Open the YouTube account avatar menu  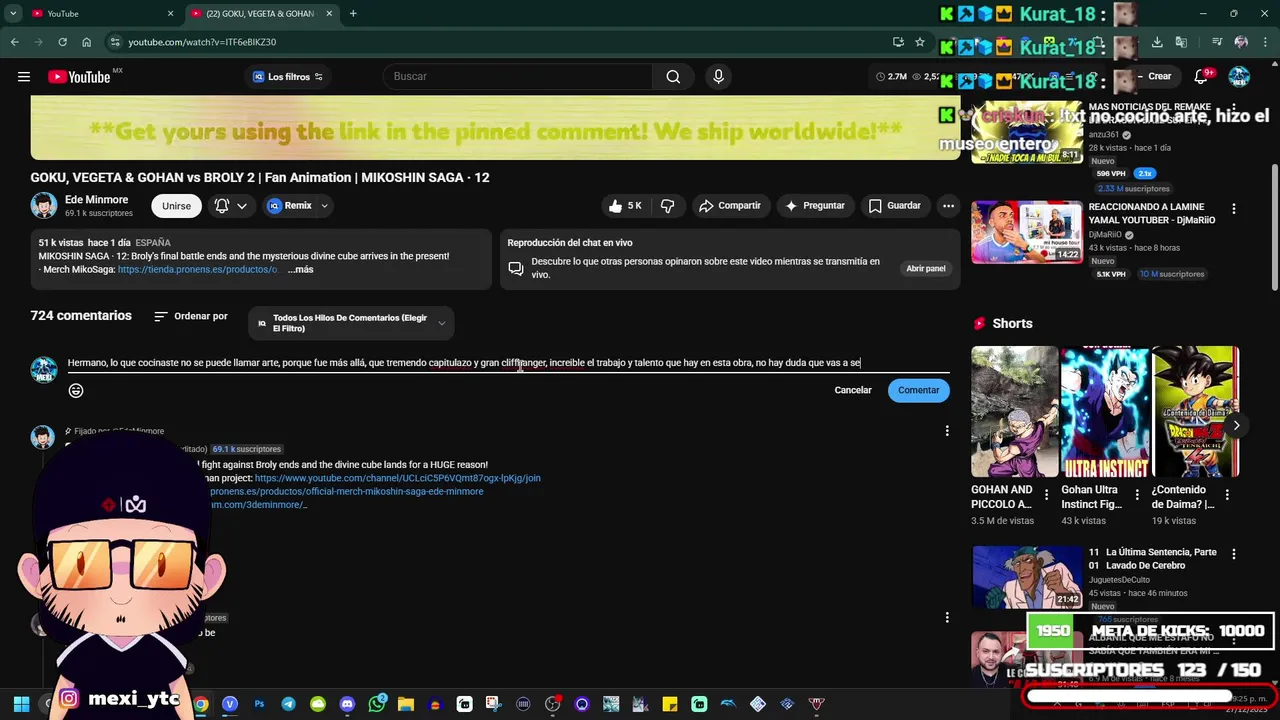1239,77
